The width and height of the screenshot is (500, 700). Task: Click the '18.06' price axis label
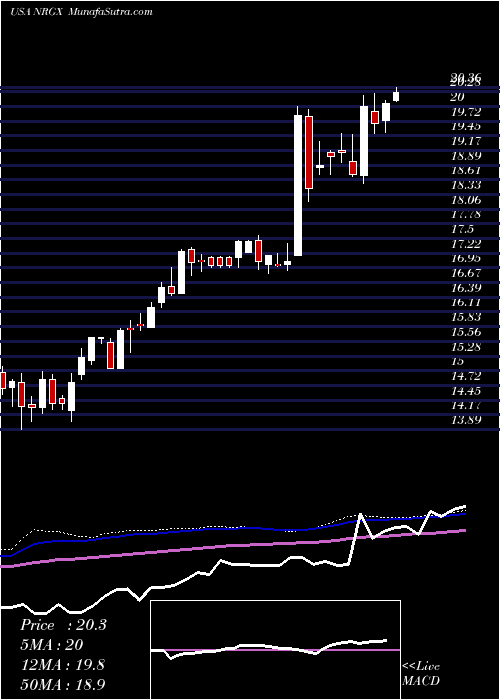(466, 200)
